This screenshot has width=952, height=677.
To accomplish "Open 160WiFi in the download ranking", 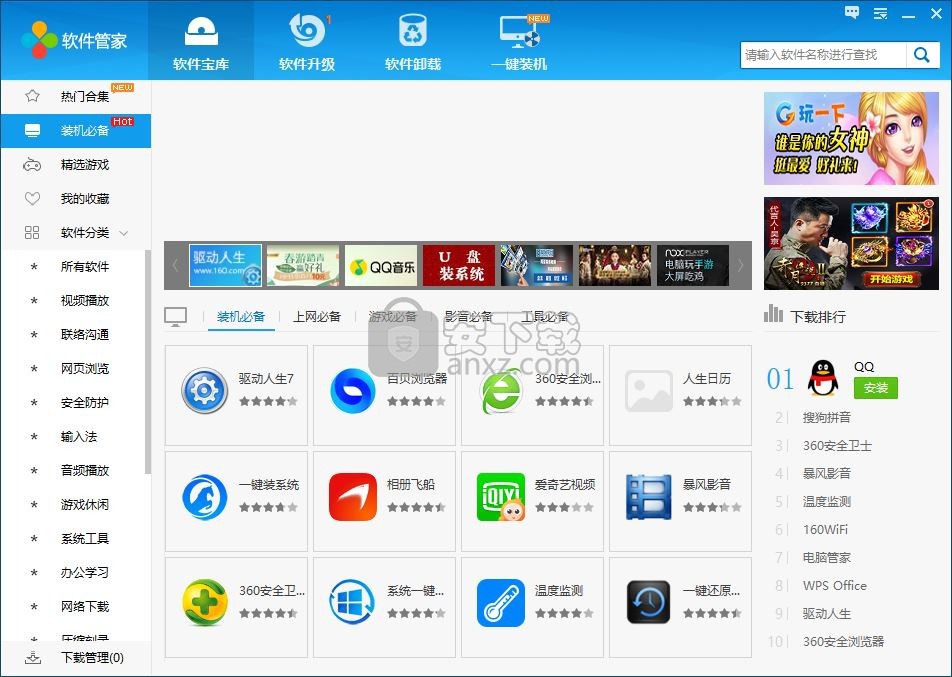I will (x=826, y=529).
